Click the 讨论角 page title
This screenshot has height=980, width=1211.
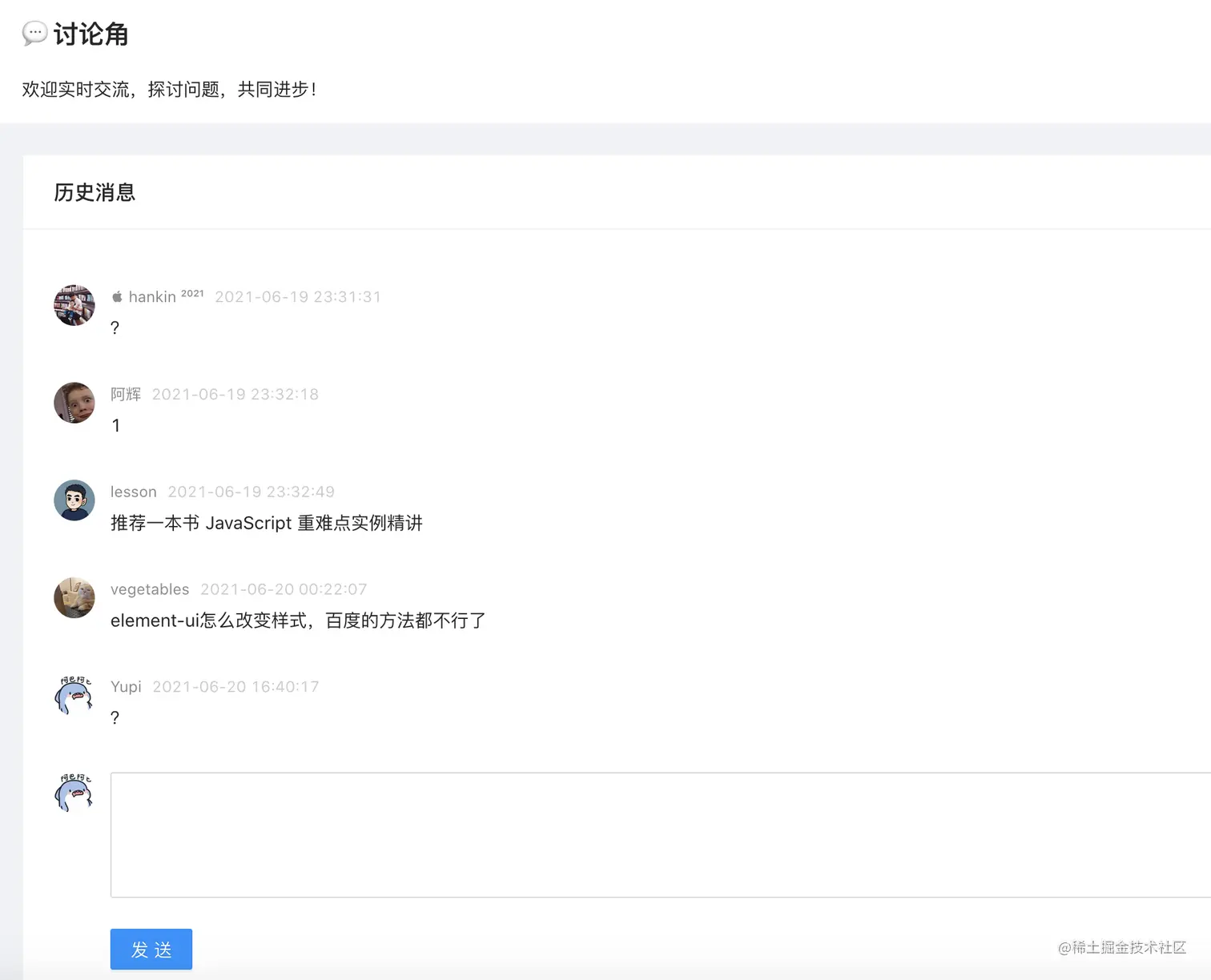tap(90, 34)
